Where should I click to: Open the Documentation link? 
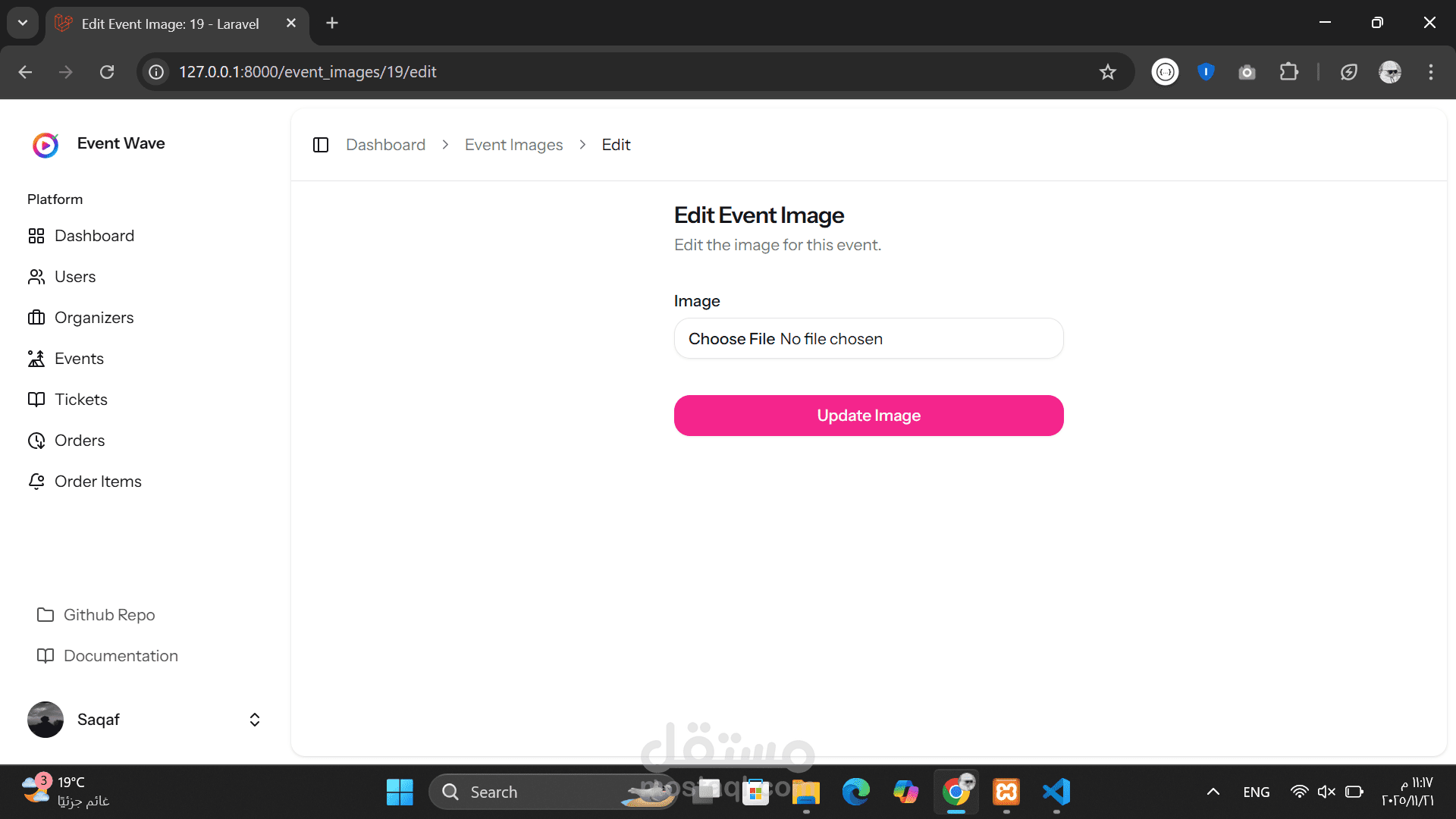(x=121, y=656)
